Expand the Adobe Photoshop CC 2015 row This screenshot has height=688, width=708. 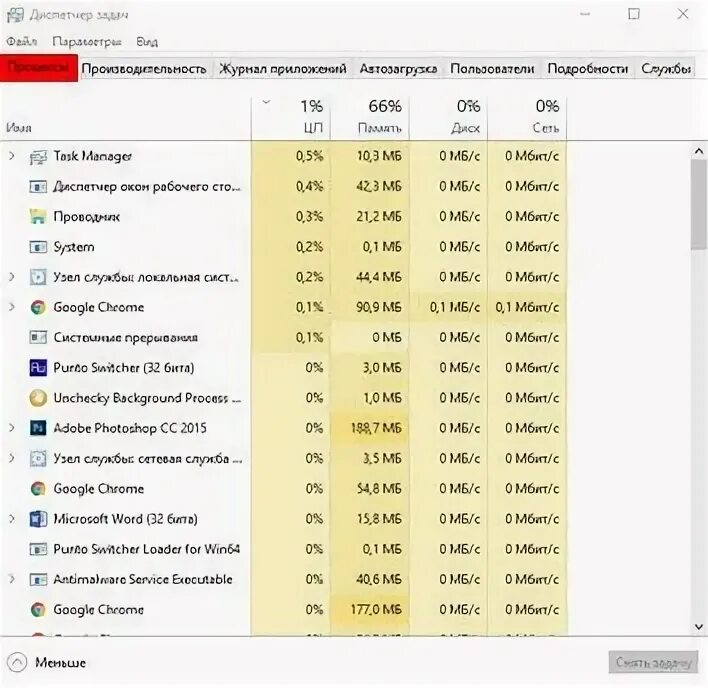click(12, 428)
